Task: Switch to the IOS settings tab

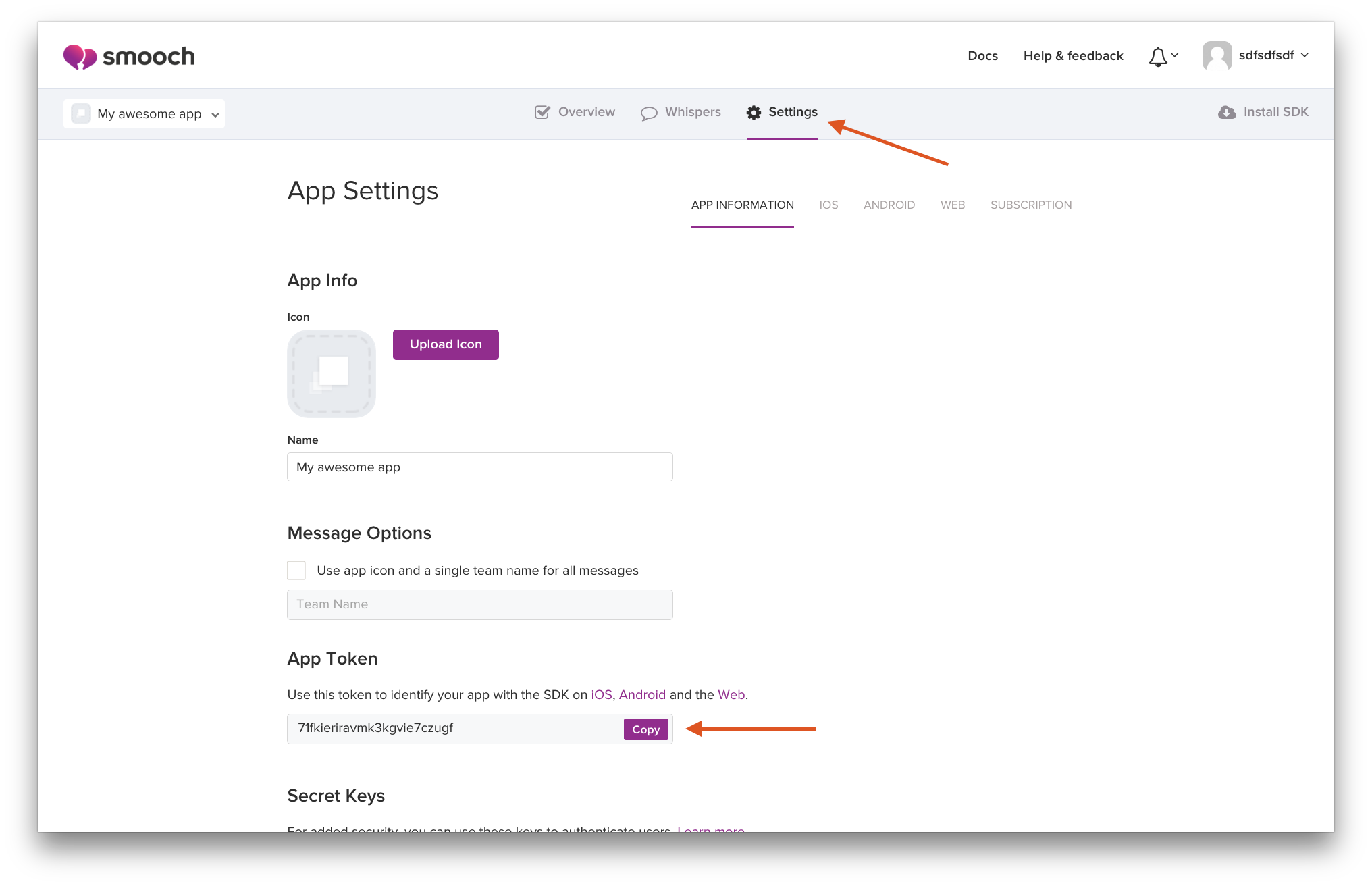Action: pyautogui.click(x=828, y=205)
